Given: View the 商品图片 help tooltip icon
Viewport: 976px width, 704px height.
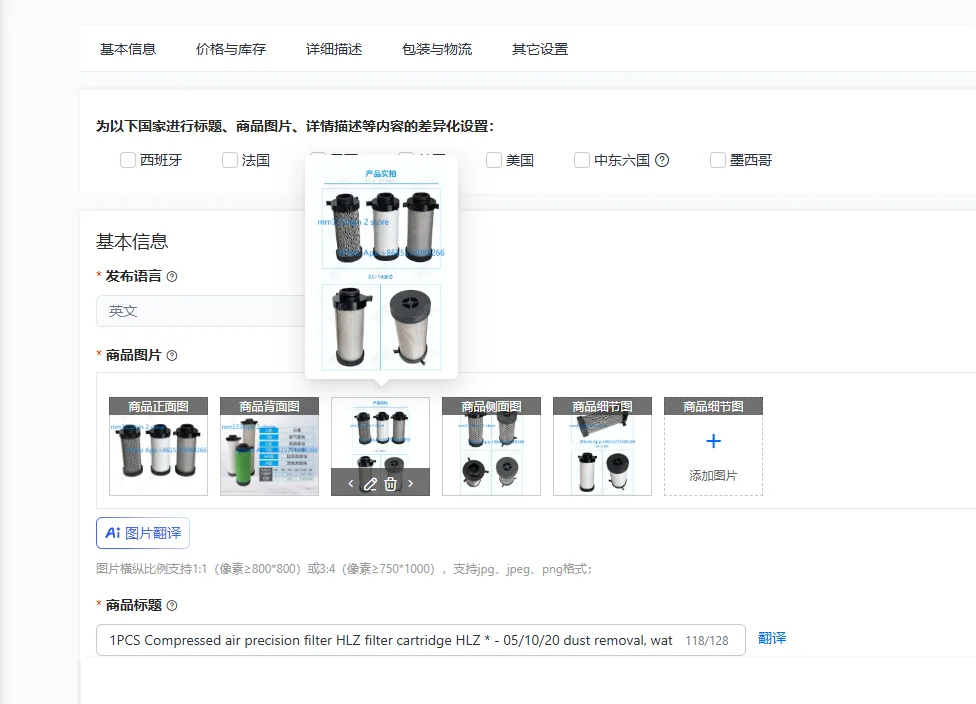Looking at the screenshot, I should [x=172, y=355].
